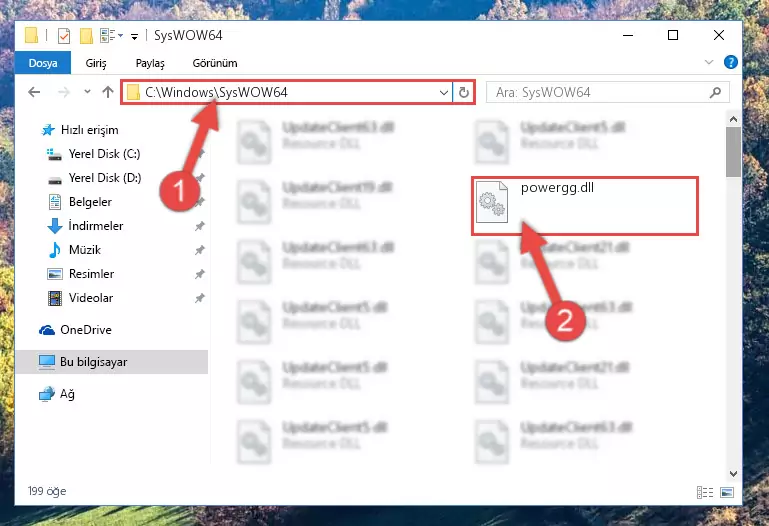
Task: Click the Properties quick access toolbar icon
Action: pyautogui.click(x=64, y=35)
